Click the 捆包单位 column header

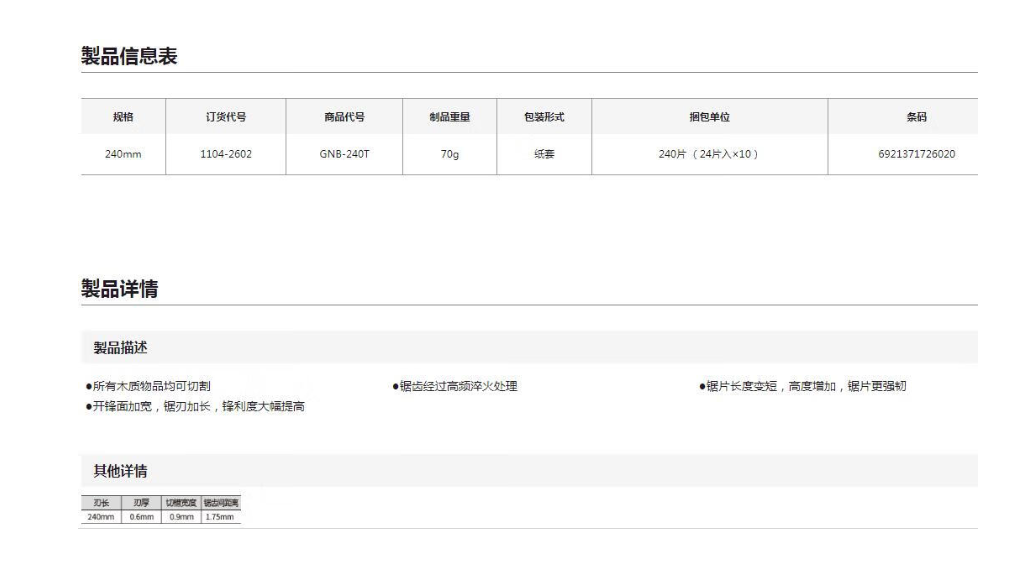coord(709,117)
